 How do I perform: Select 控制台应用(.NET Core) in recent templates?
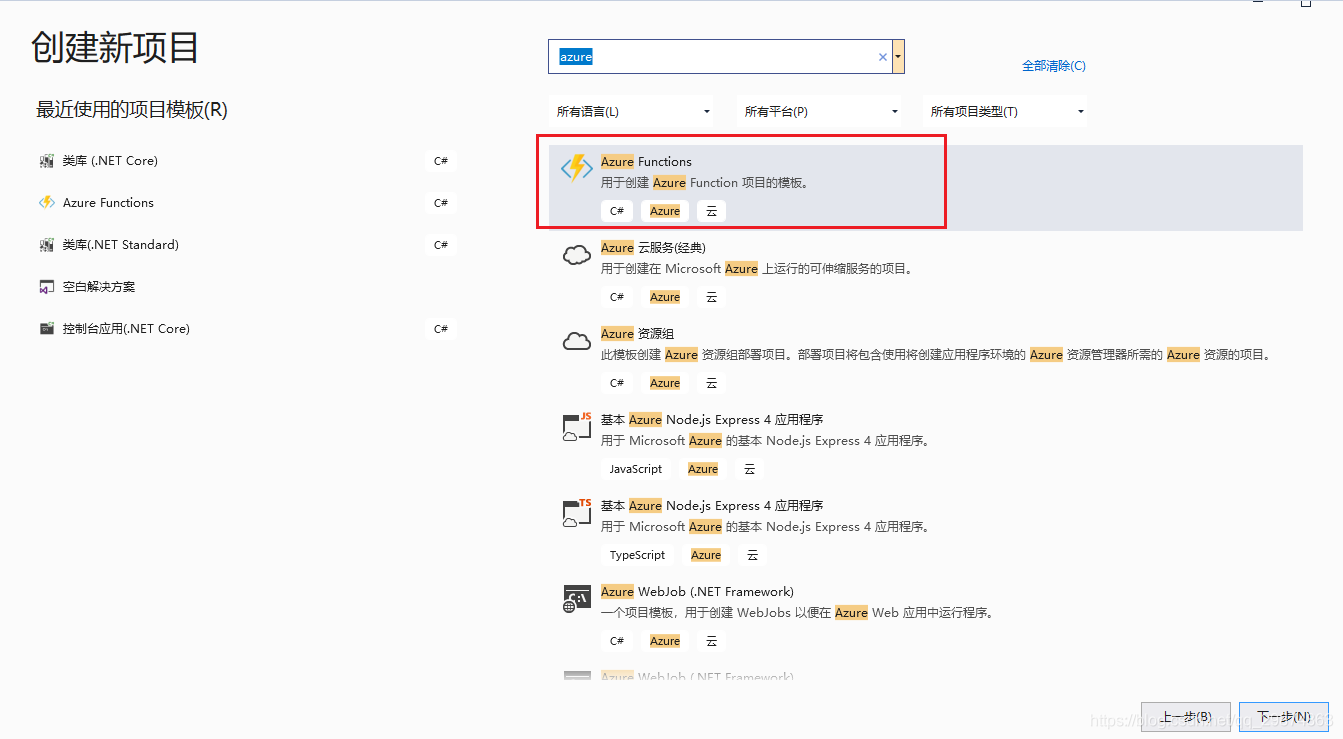click(126, 329)
